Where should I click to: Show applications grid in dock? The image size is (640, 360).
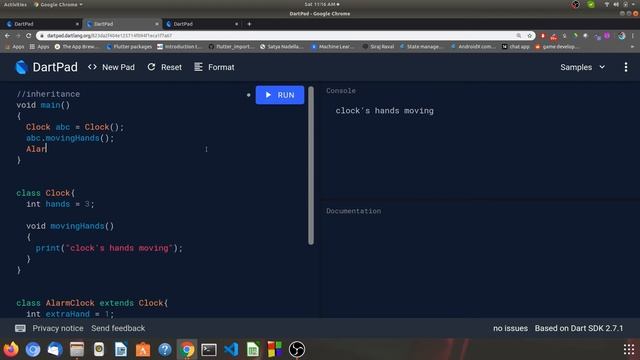(629, 349)
